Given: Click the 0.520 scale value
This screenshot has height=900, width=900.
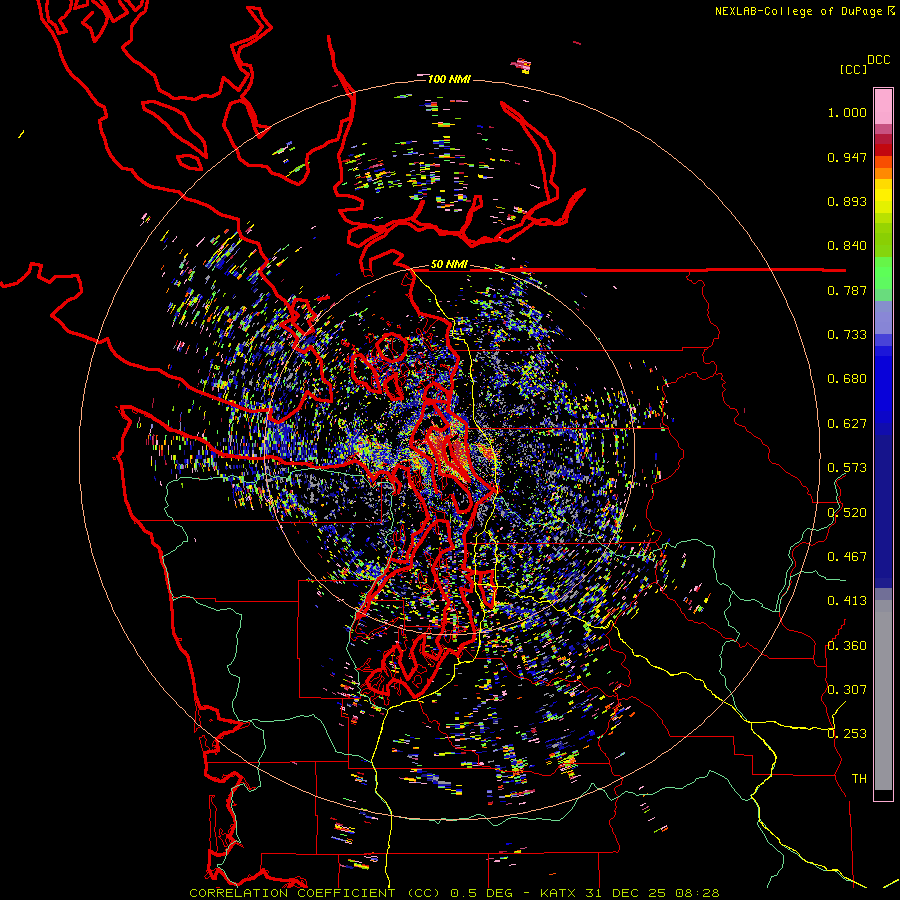Looking at the screenshot, I should coord(847,513).
